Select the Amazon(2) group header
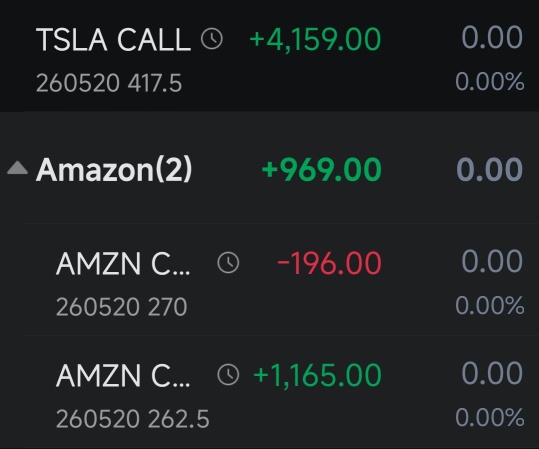This screenshot has height=449, width=539. point(270,168)
